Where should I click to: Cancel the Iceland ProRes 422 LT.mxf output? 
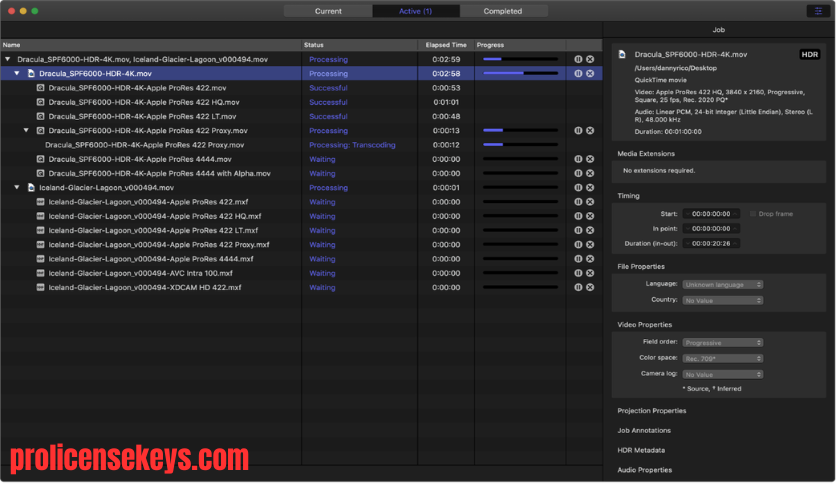pos(590,230)
